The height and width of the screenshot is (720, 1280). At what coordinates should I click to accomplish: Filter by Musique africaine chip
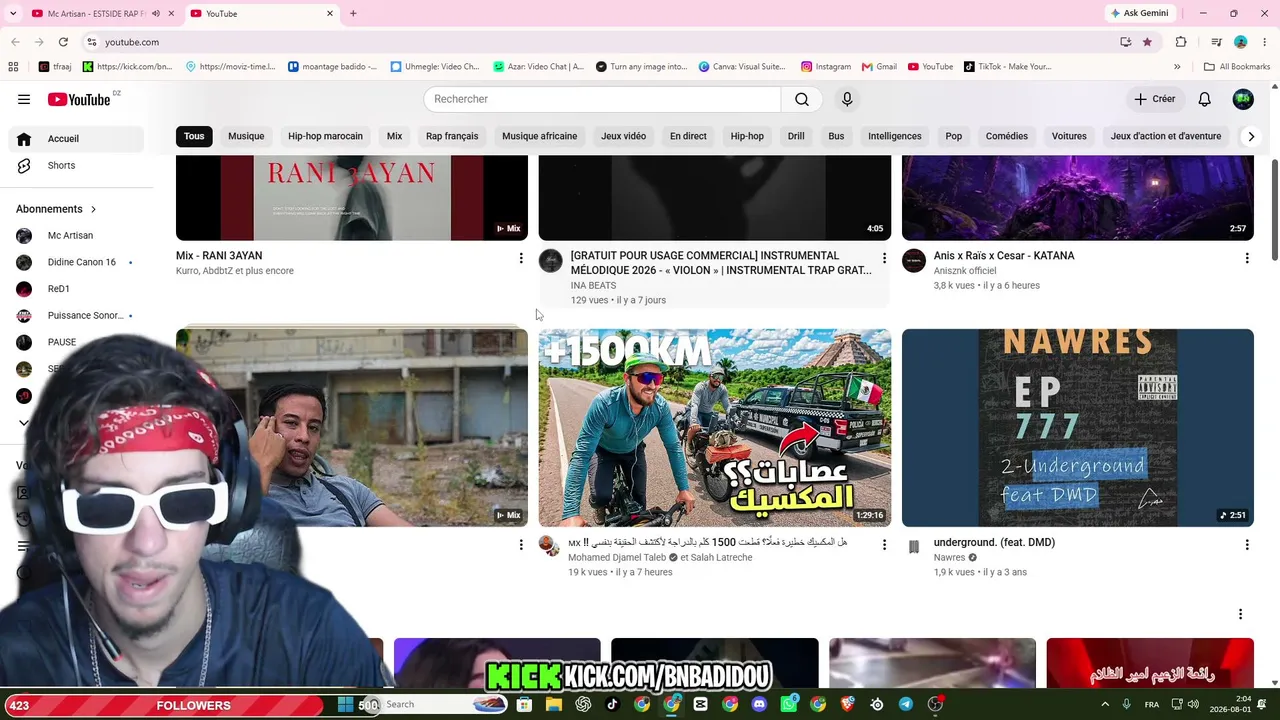539,136
